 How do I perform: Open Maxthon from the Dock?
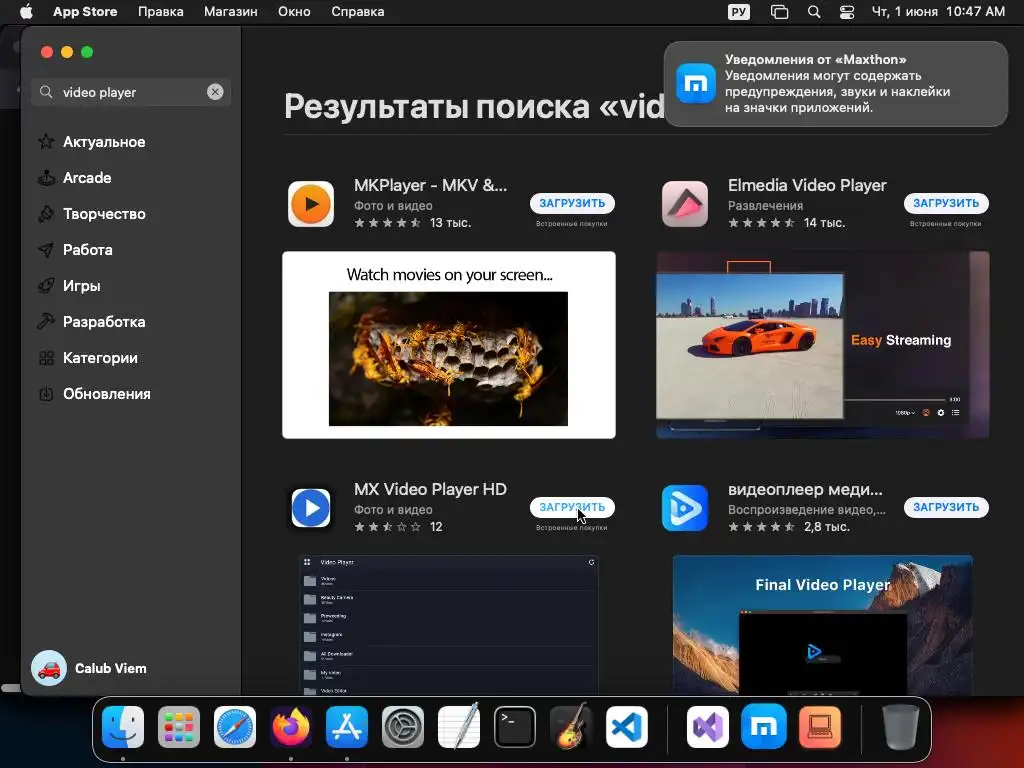coord(764,727)
